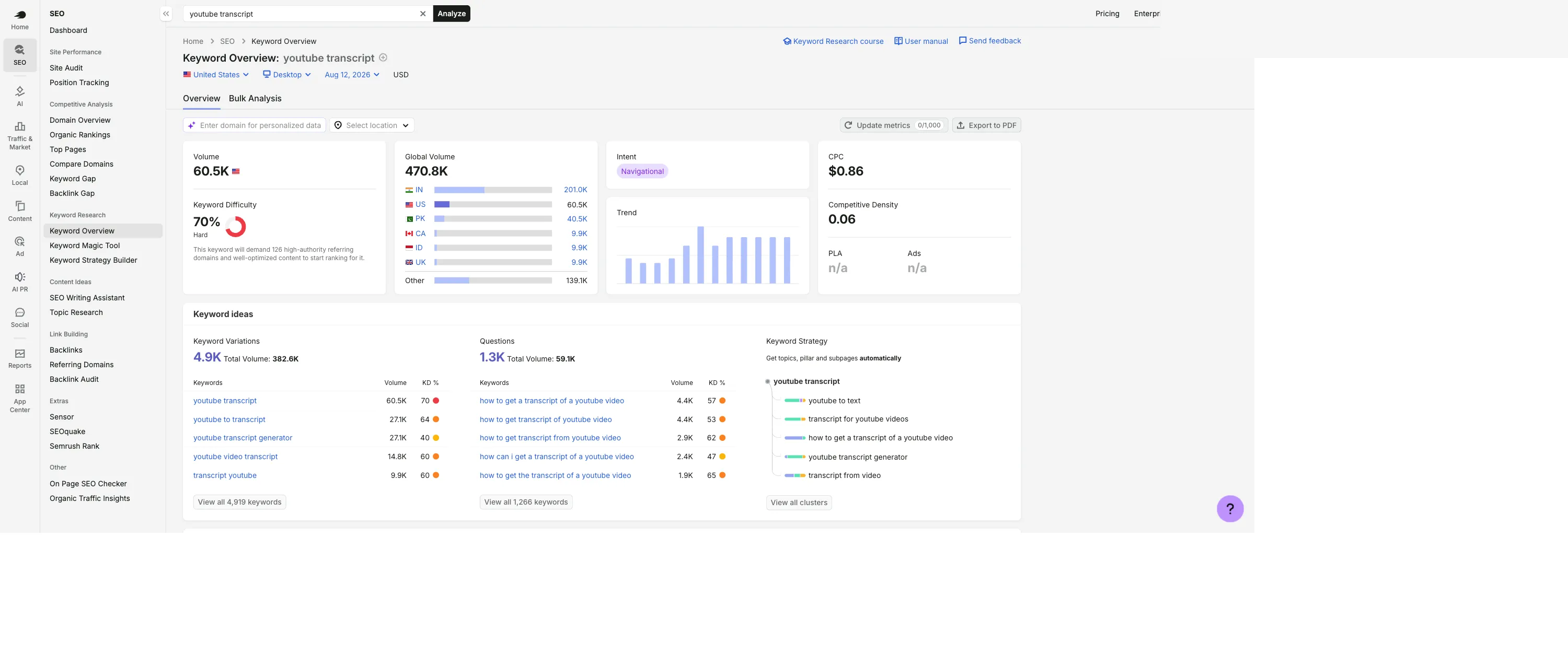Open the Aug 12, 2026 date dropdown
The height and width of the screenshot is (666, 1568).
pyautogui.click(x=352, y=75)
